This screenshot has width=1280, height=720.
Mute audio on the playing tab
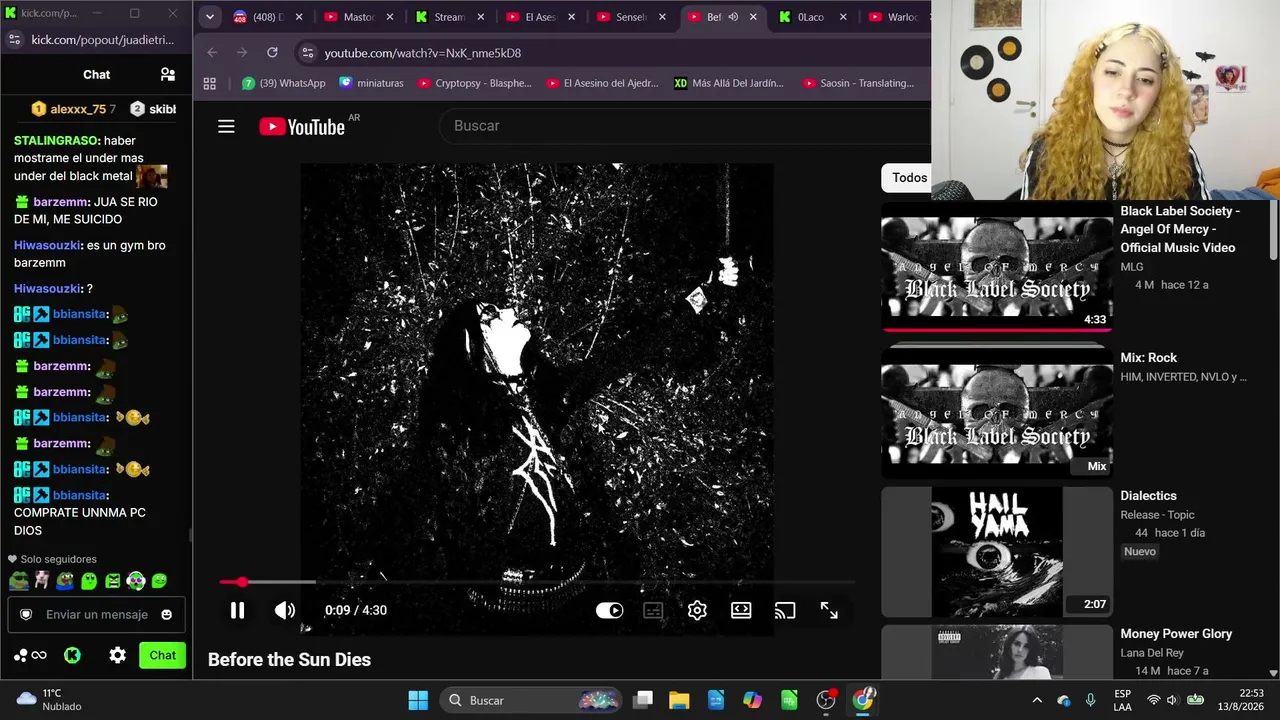733,17
